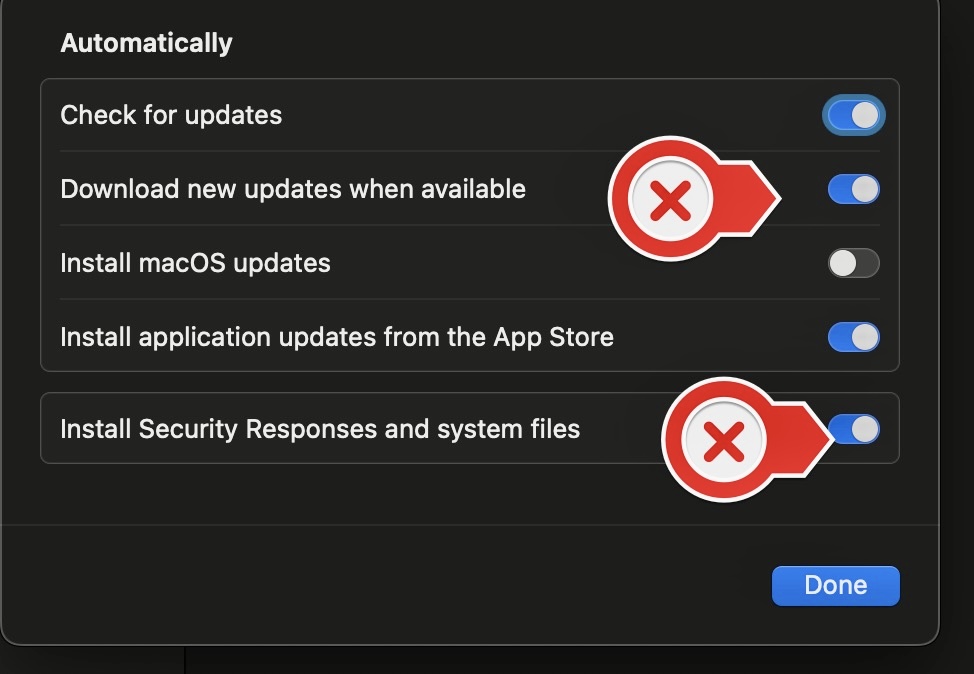
Task: Click the App Store text in the list
Action: [x=553, y=337]
